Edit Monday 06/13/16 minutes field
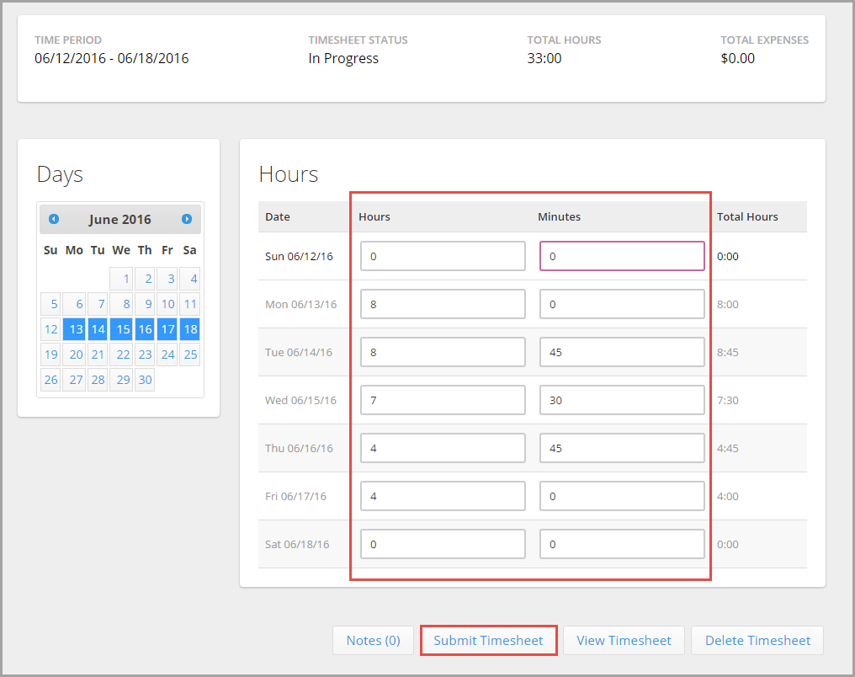This screenshot has height=677, width=855. pos(622,304)
